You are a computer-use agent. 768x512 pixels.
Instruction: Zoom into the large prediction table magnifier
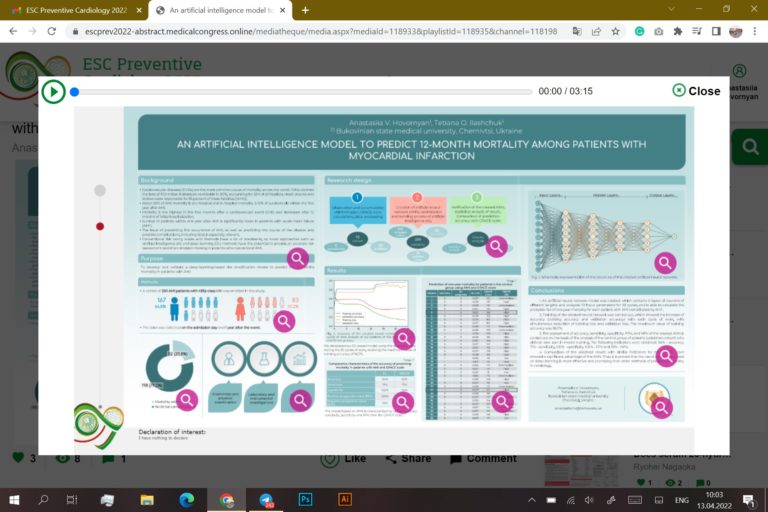(x=502, y=401)
